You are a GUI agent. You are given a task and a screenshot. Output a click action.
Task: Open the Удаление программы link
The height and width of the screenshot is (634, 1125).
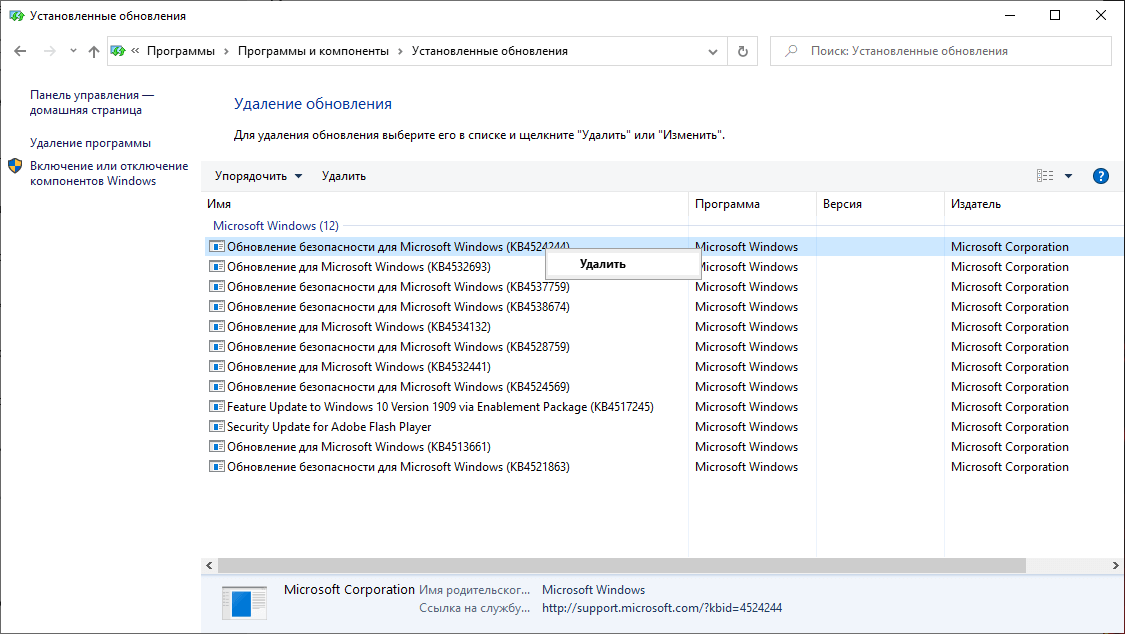pos(90,143)
